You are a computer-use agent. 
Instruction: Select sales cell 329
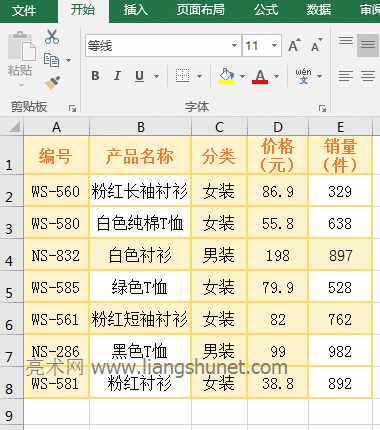[340, 191]
